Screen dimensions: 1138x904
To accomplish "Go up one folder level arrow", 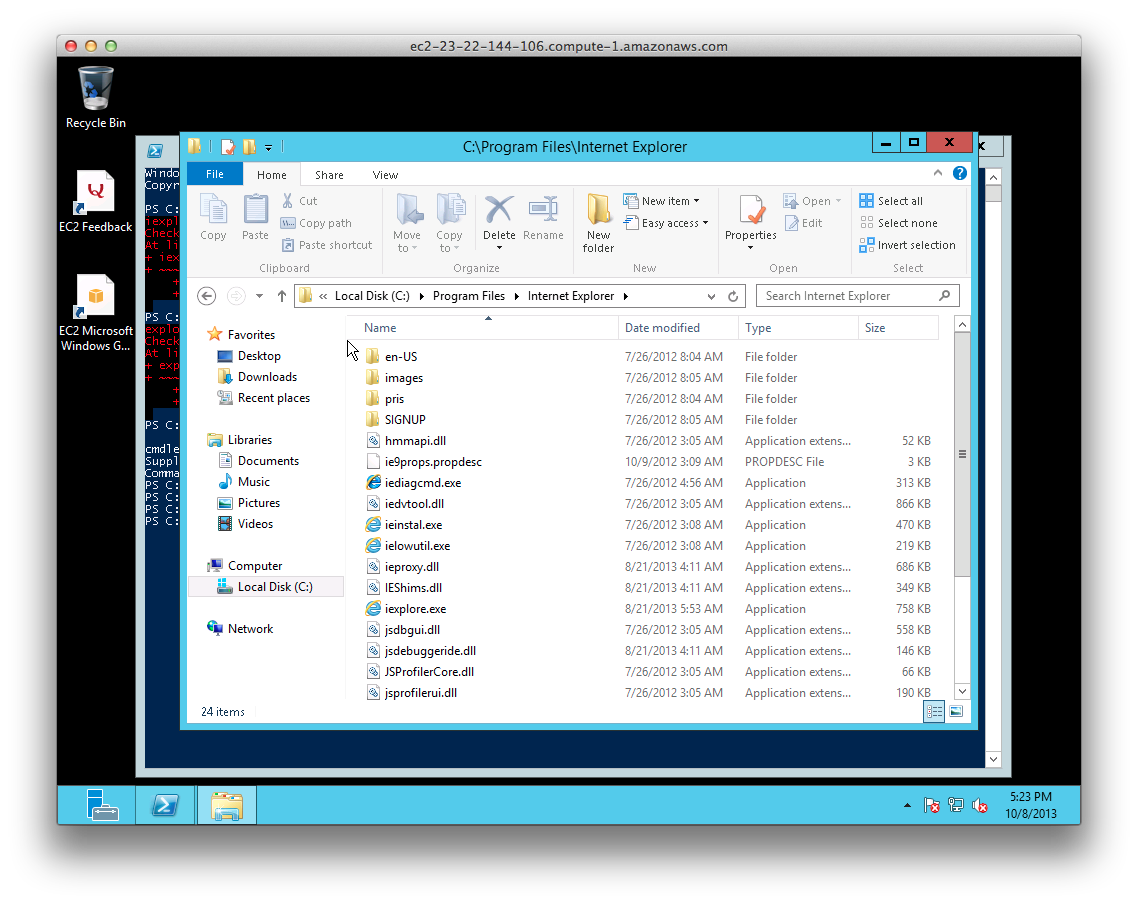I will click(x=282, y=296).
